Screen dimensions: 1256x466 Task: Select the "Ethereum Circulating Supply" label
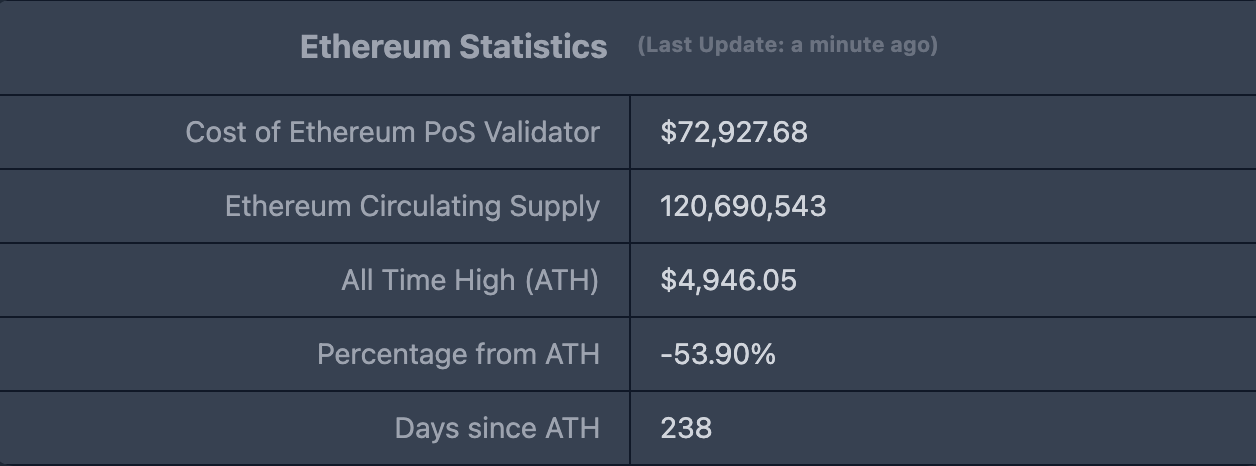[412, 206]
